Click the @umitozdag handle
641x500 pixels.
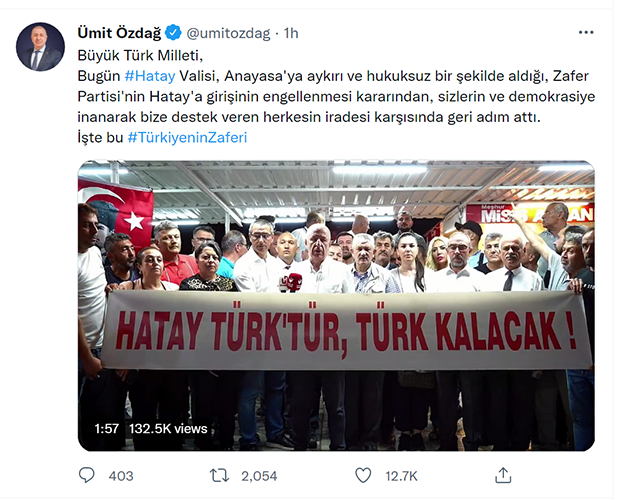coord(229,33)
